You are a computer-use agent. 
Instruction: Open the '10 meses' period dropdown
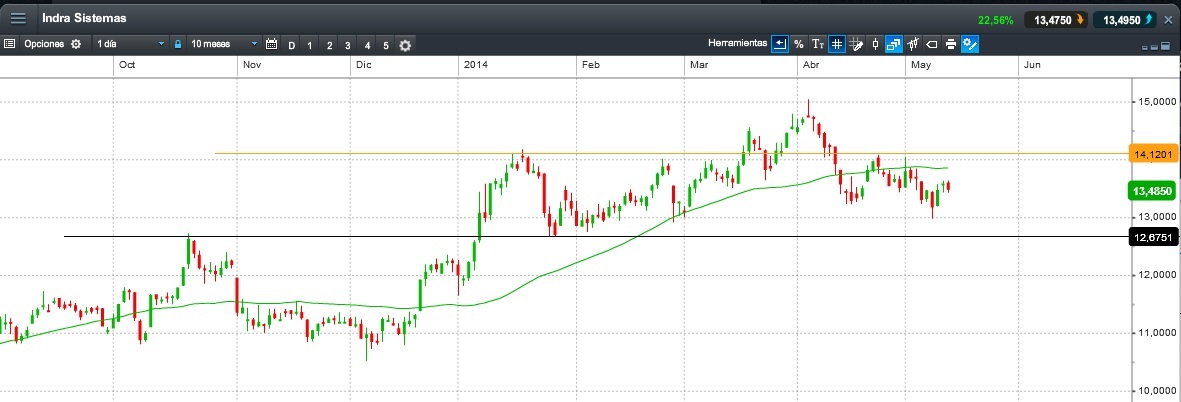224,45
